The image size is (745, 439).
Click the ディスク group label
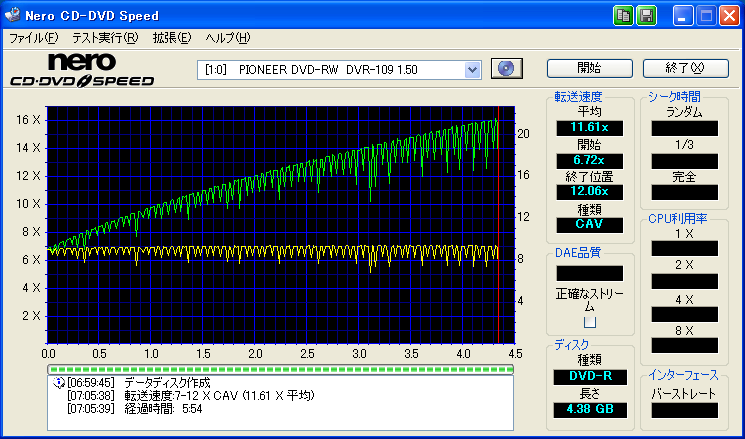coord(572,344)
